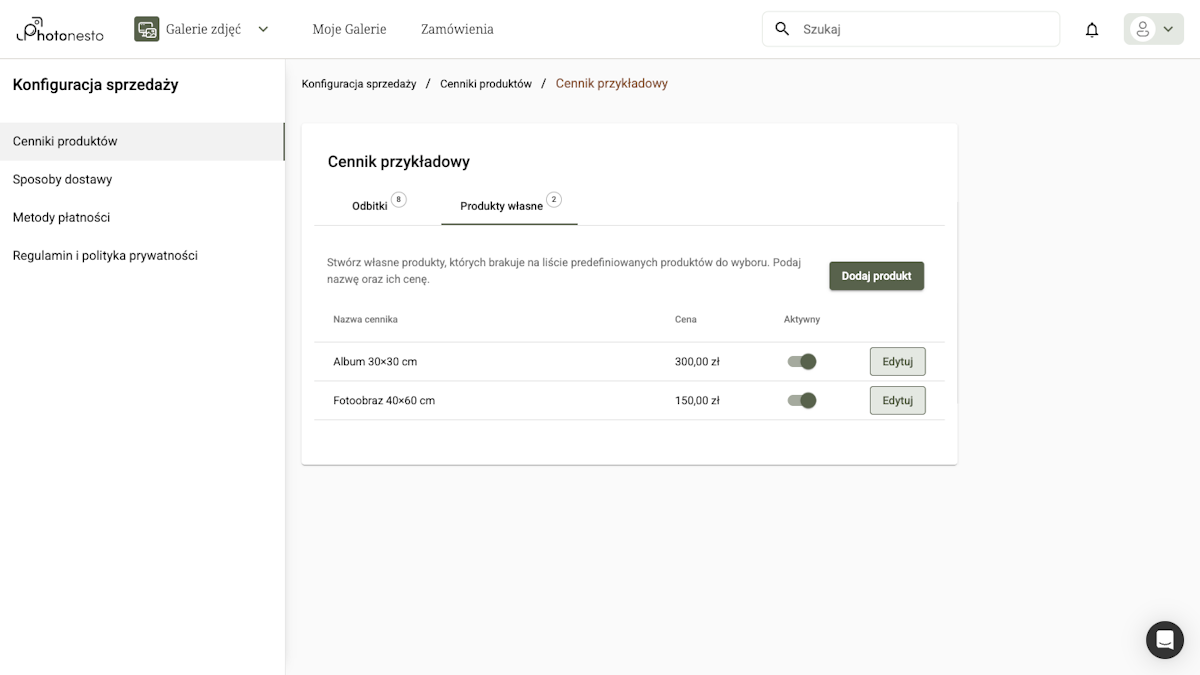Expand the Galerie zdjęć dropdown
1200x675 pixels.
[x=263, y=29]
